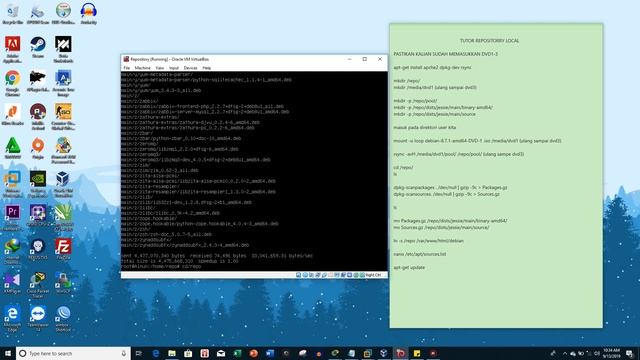Image resolution: width=640 pixels, height=360 pixels.
Task: Click the 'nano /etc/apt/sources.list' note line
Action: 420,254
